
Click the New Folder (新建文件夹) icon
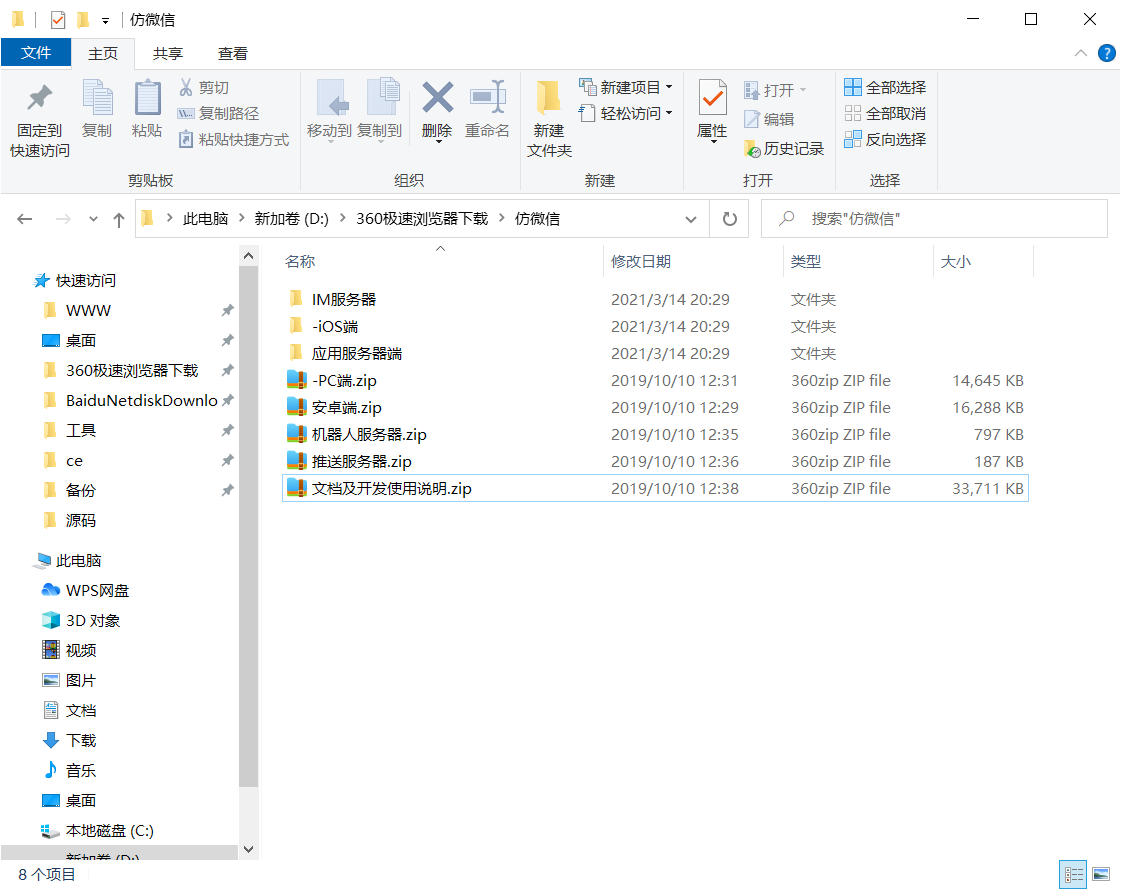click(548, 98)
